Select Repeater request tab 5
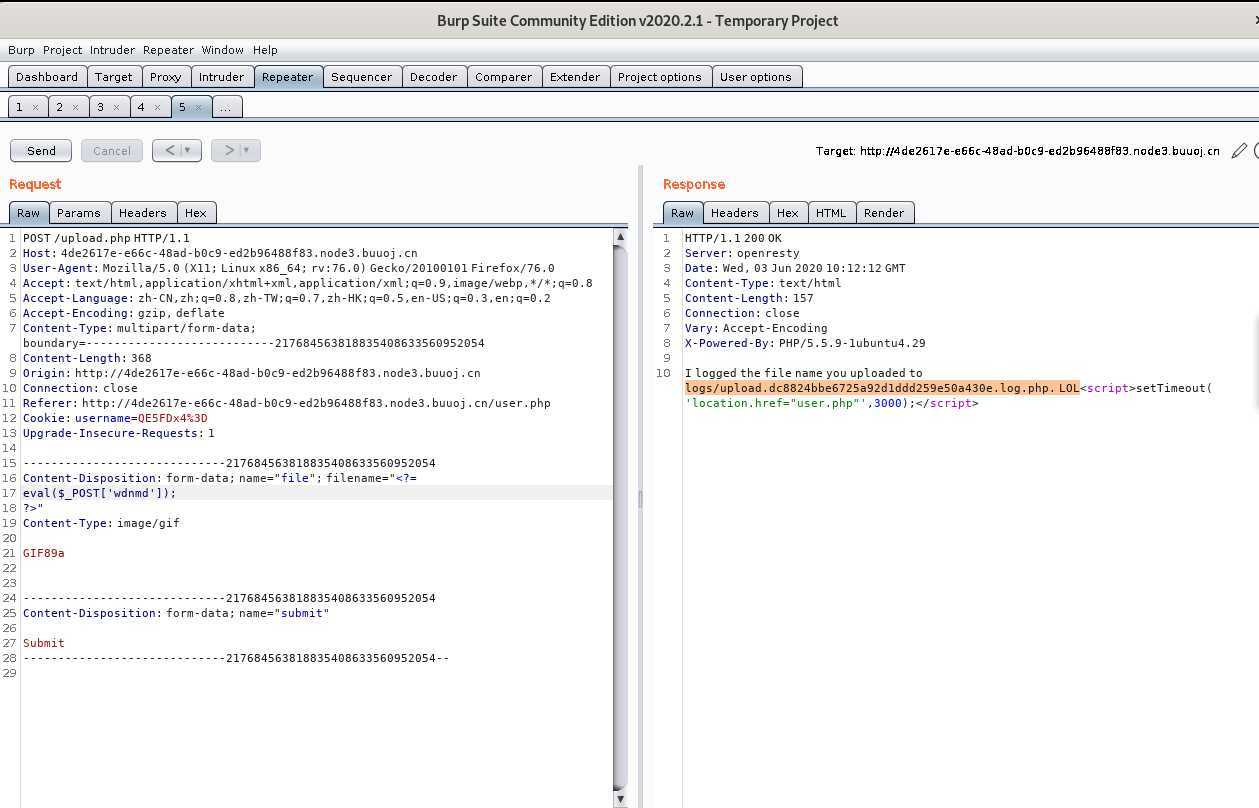1259x808 pixels. tap(182, 107)
